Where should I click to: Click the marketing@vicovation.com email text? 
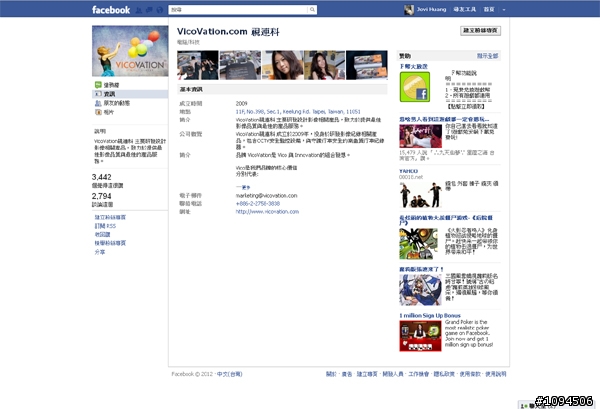tap(266, 196)
